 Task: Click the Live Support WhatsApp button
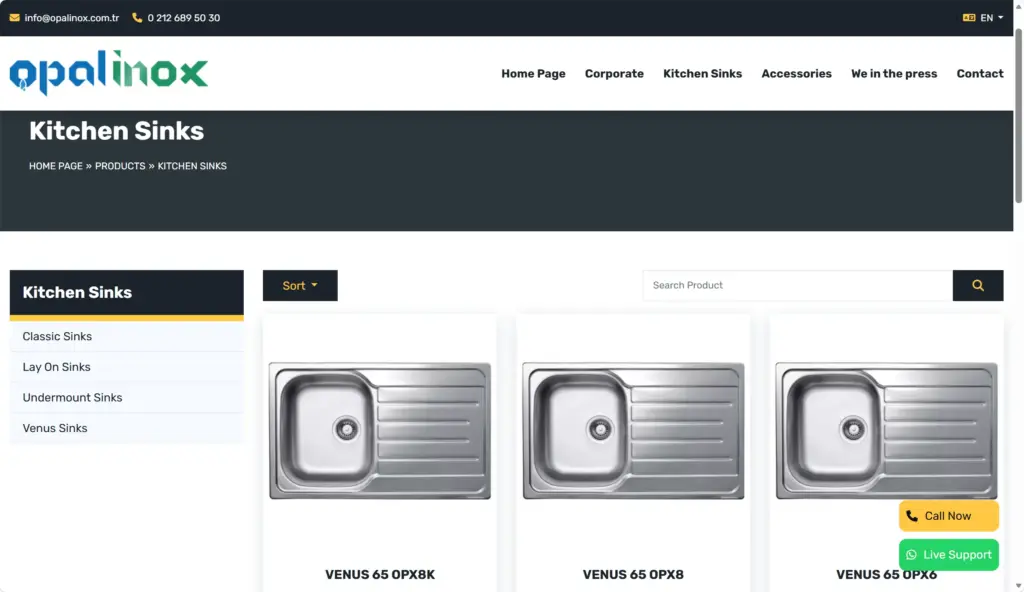948,555
